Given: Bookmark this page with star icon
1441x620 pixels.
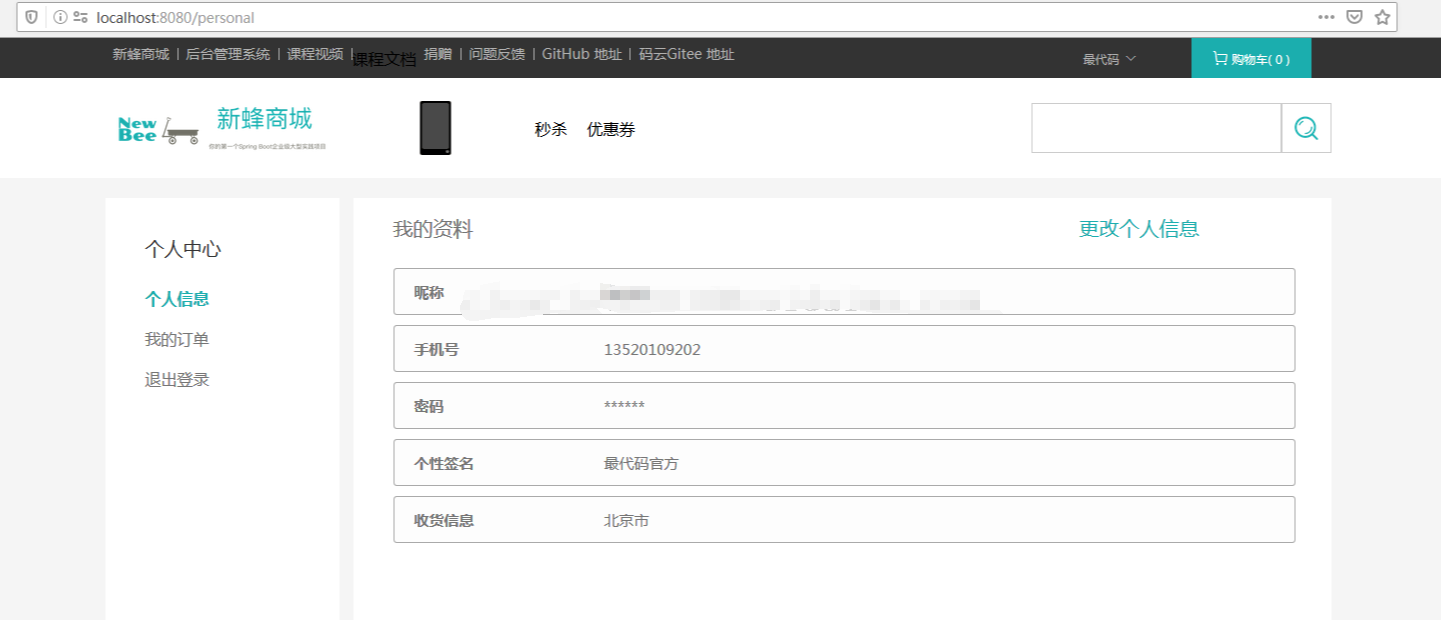Looking at the screenshot, I should coord(1382,17).
